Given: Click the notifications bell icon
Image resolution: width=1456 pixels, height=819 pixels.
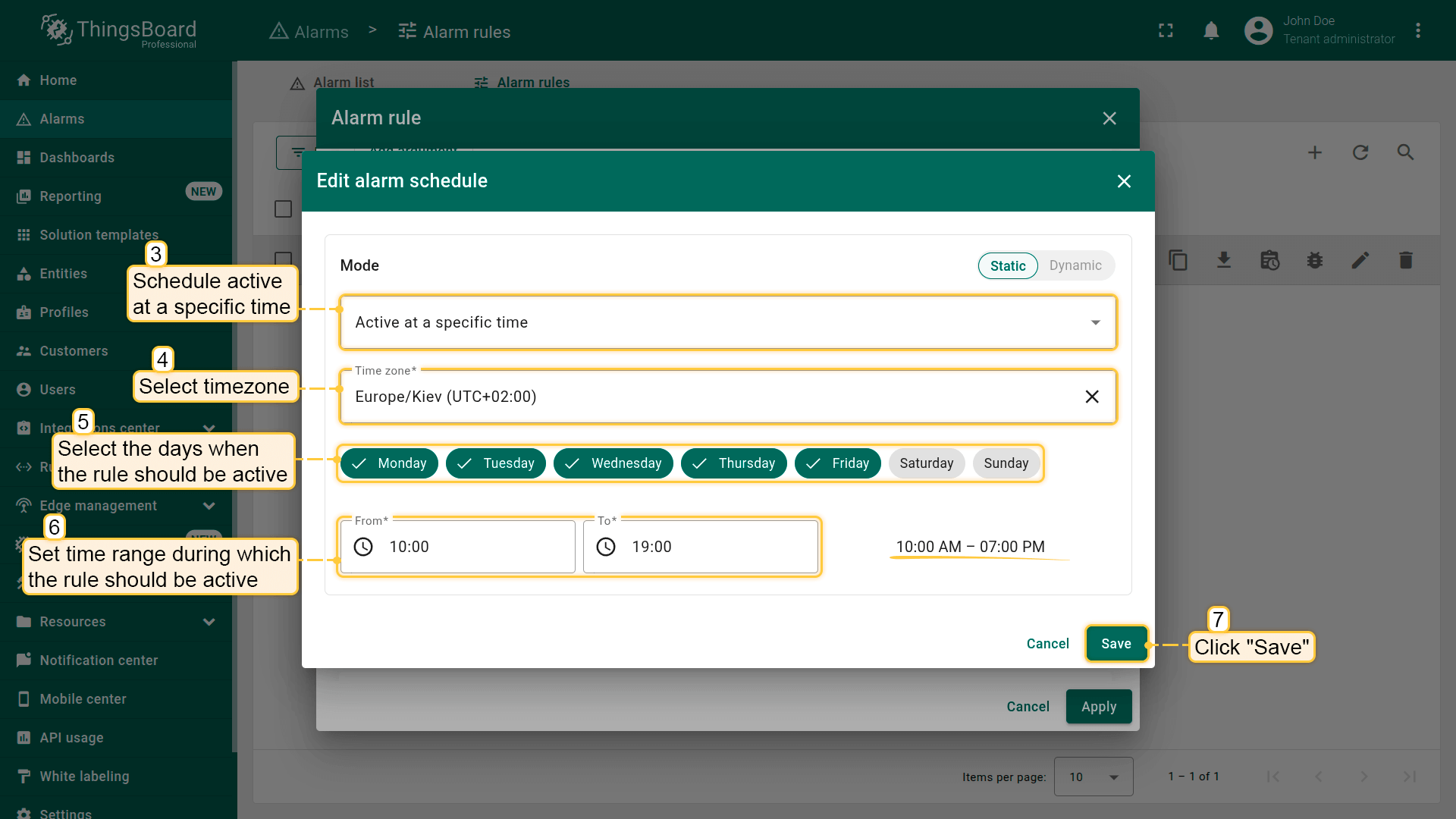Looking at the screenshot, I should tap(1211, 31).
